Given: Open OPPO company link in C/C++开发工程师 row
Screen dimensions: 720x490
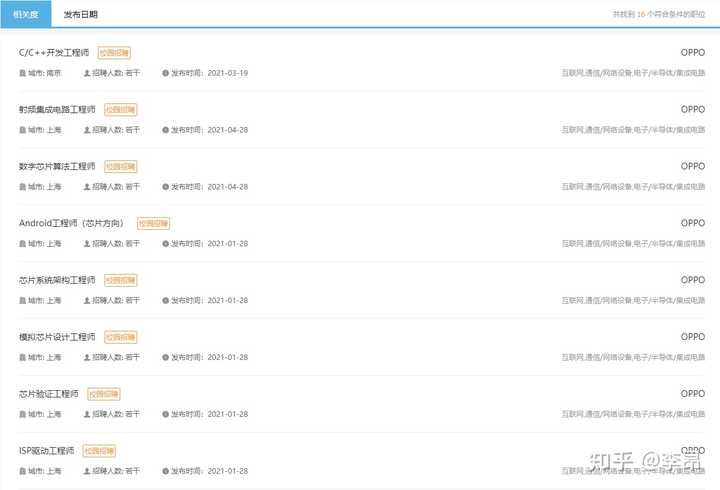Looking at the screenshot, I should coord(693,53).
